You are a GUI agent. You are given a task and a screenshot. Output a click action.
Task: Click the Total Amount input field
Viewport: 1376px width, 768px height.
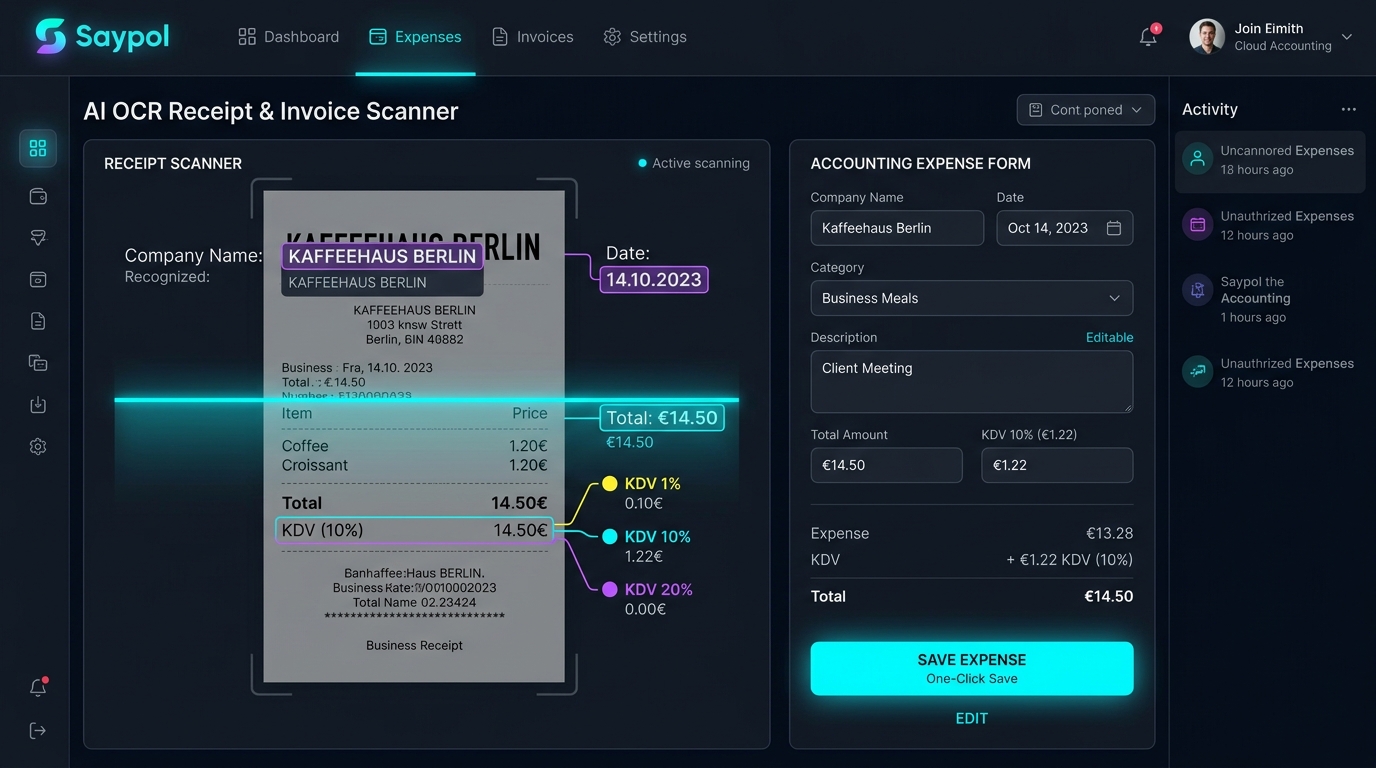pyautogui.click(x=886, y=465)
